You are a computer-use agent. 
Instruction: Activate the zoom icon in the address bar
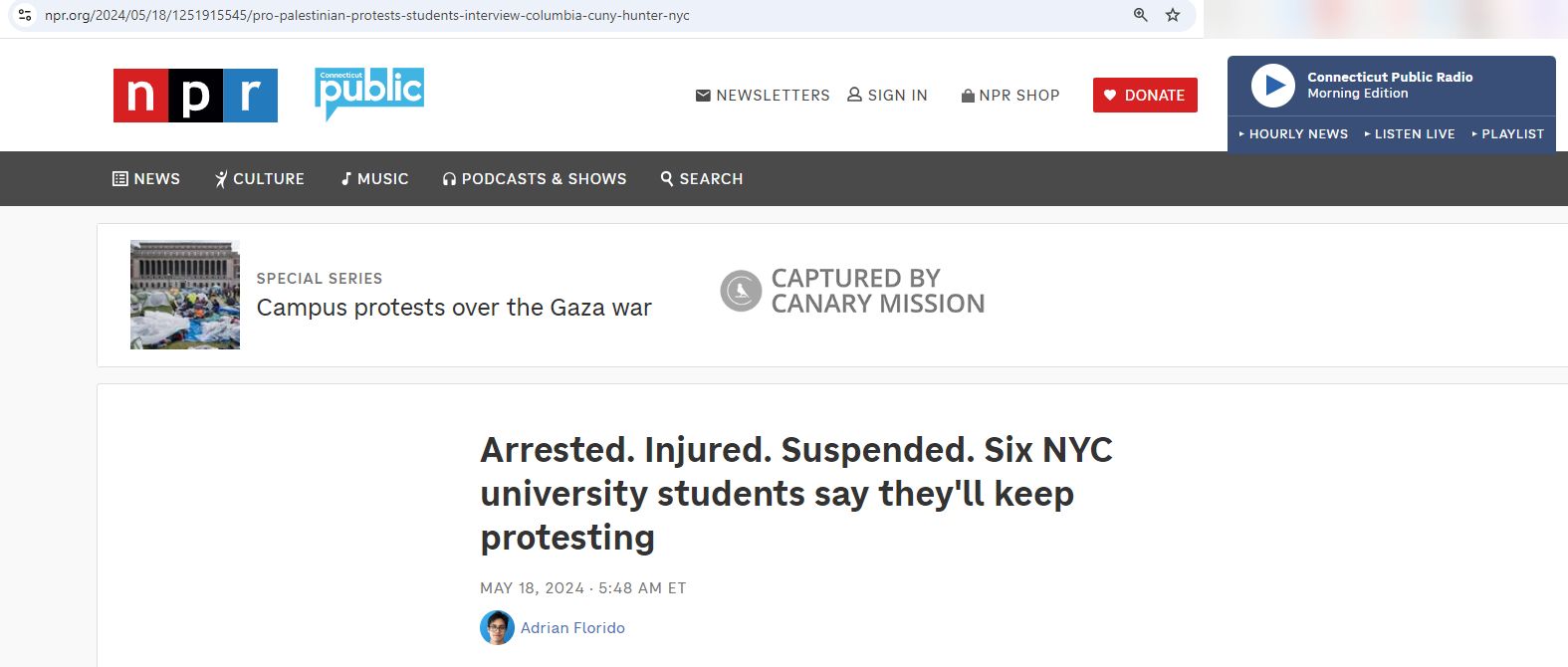[1138, 16]
